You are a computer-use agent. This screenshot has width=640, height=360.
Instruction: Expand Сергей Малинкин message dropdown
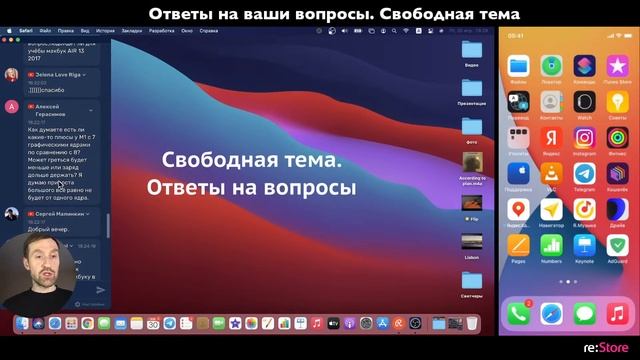point(88,214)
